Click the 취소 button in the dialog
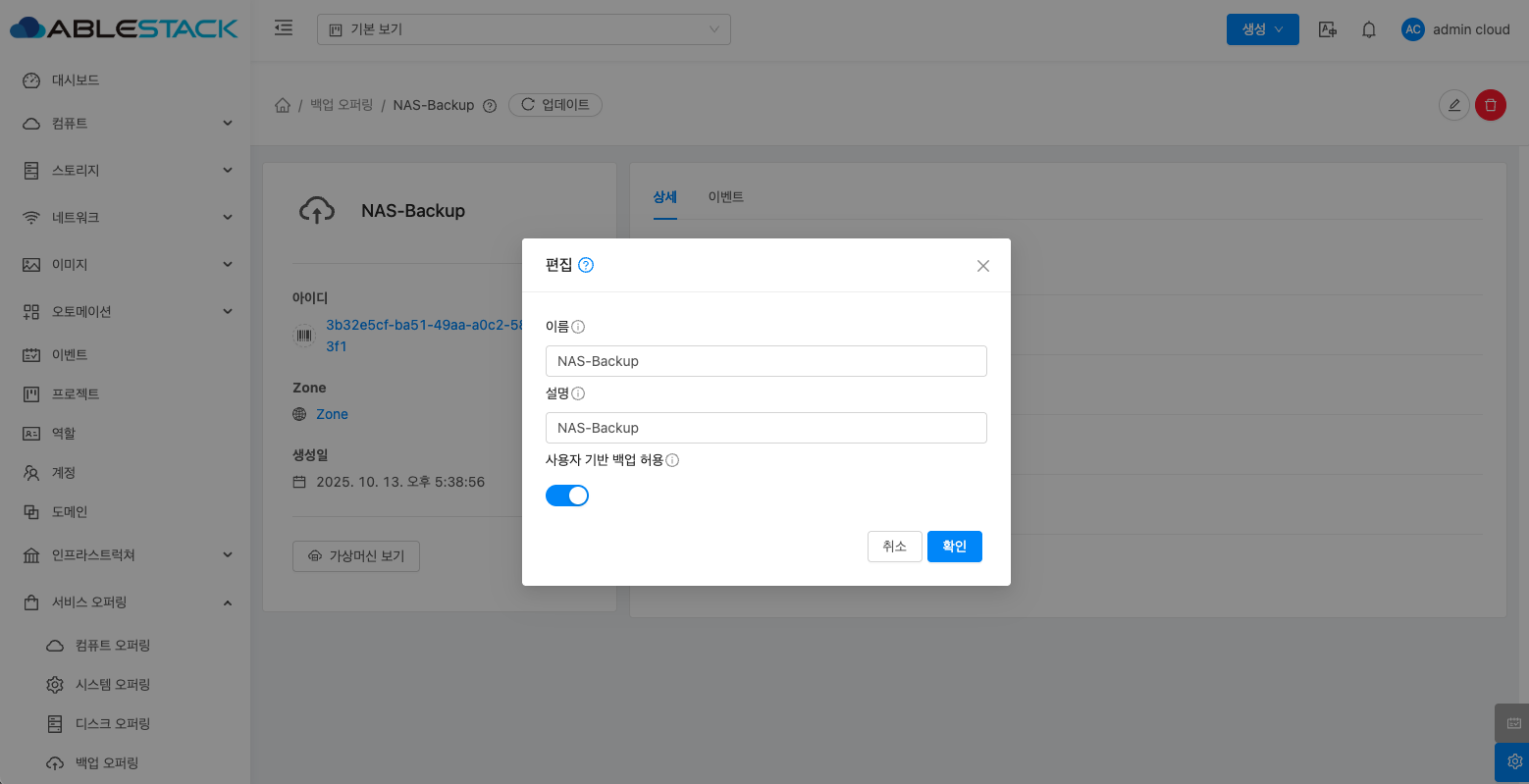 pos(894,547)
